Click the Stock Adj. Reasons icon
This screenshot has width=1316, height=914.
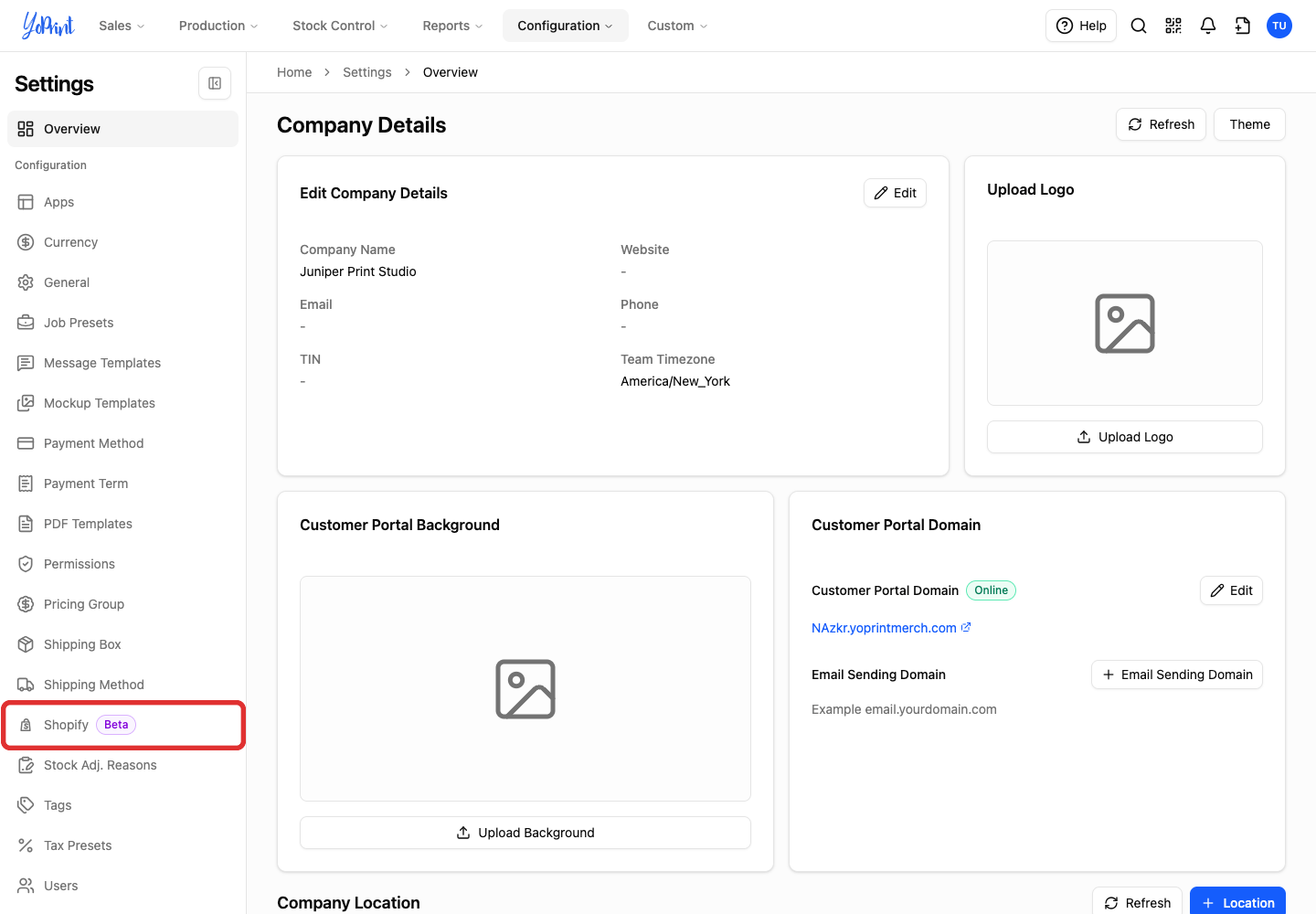tap(26, 765)
